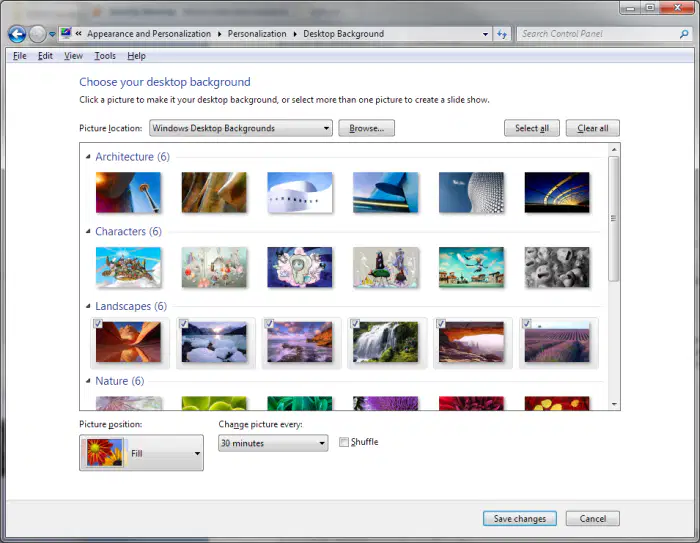Open the recent pages arrow beside Forward button
700x543 pixels.
[x=52, y=34]
